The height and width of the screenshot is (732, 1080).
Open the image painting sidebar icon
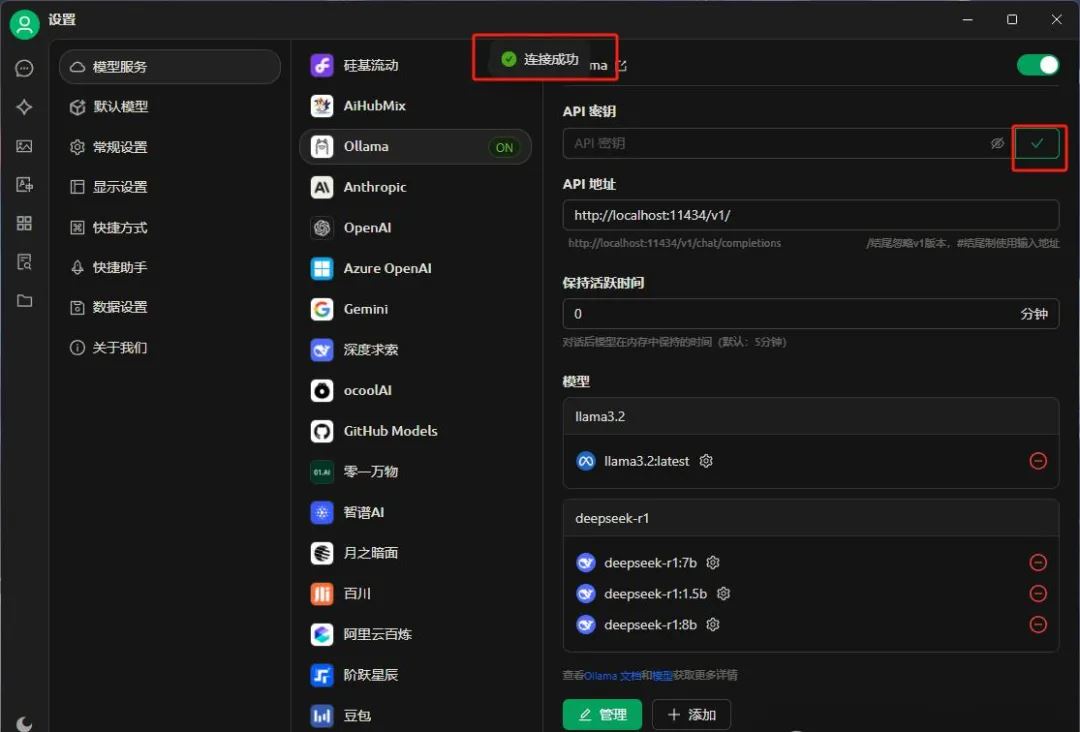pyautogui.click(x=24, y=146)
